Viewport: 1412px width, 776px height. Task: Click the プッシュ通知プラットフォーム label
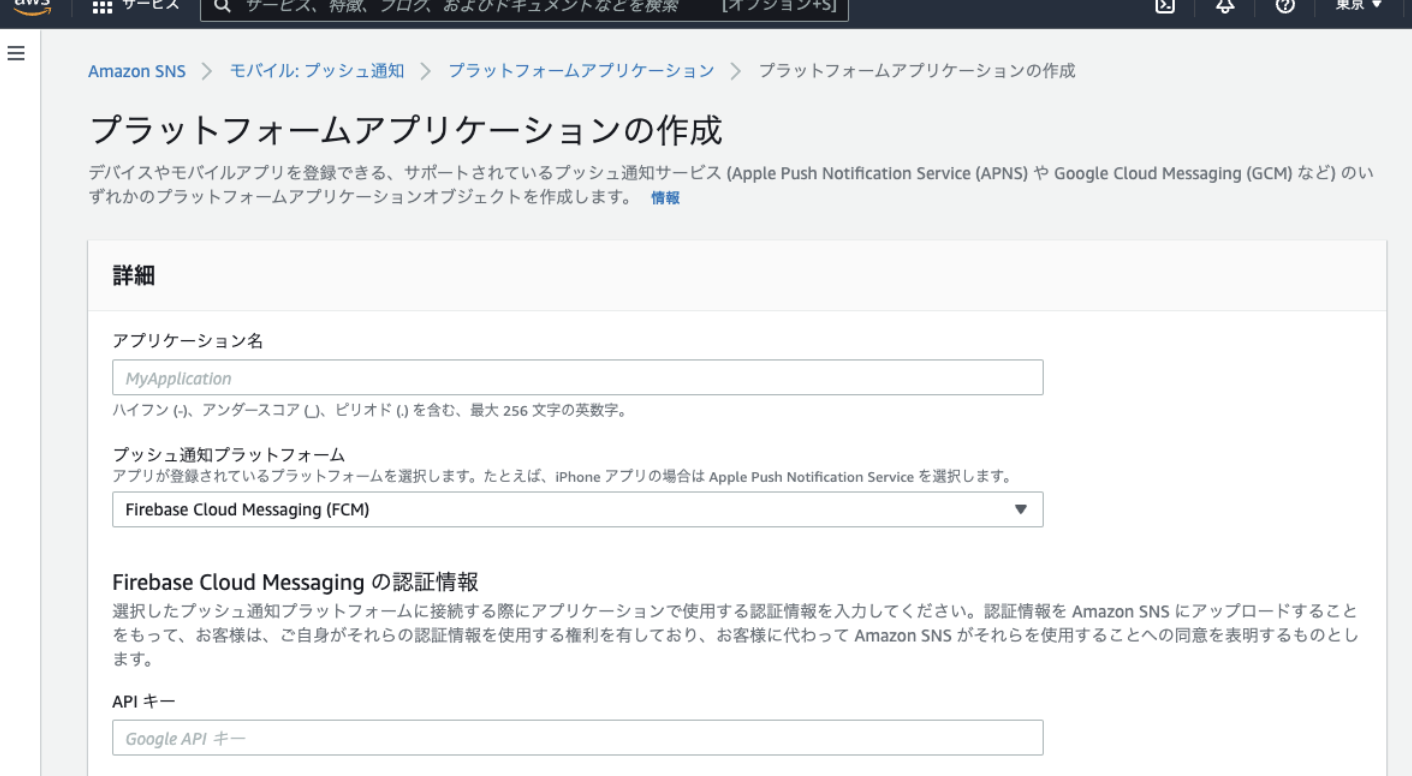[x=229, y=455]
